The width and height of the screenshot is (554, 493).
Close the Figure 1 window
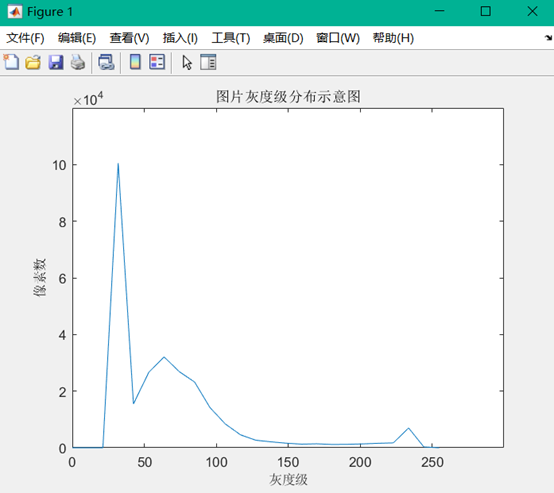pyautogui.click(x=532, y=11)
